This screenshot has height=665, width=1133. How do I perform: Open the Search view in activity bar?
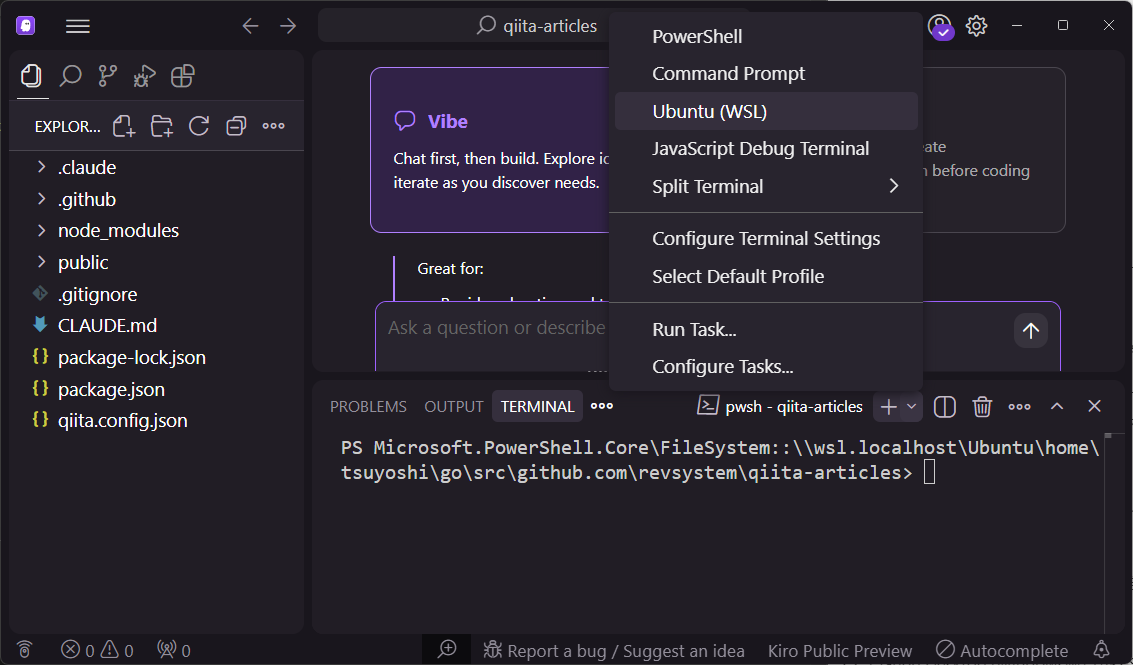click(70, 76)
